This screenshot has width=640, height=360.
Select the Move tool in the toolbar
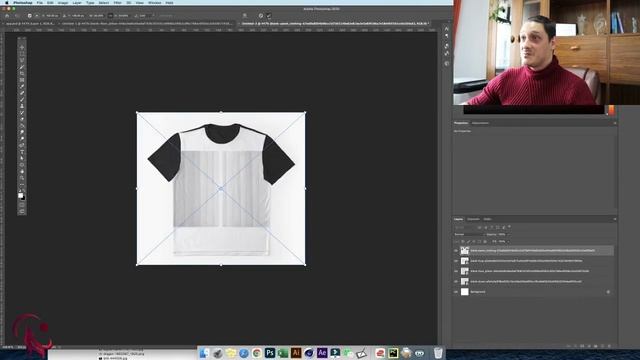(x=22, y=47)
